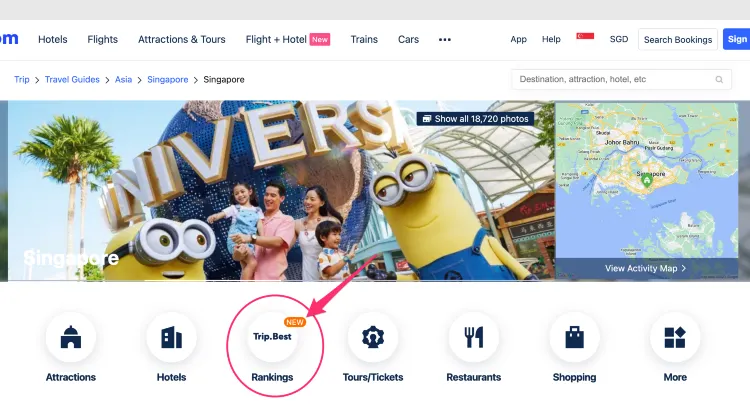Open the SGD currency selector

[x=619, y=39]
